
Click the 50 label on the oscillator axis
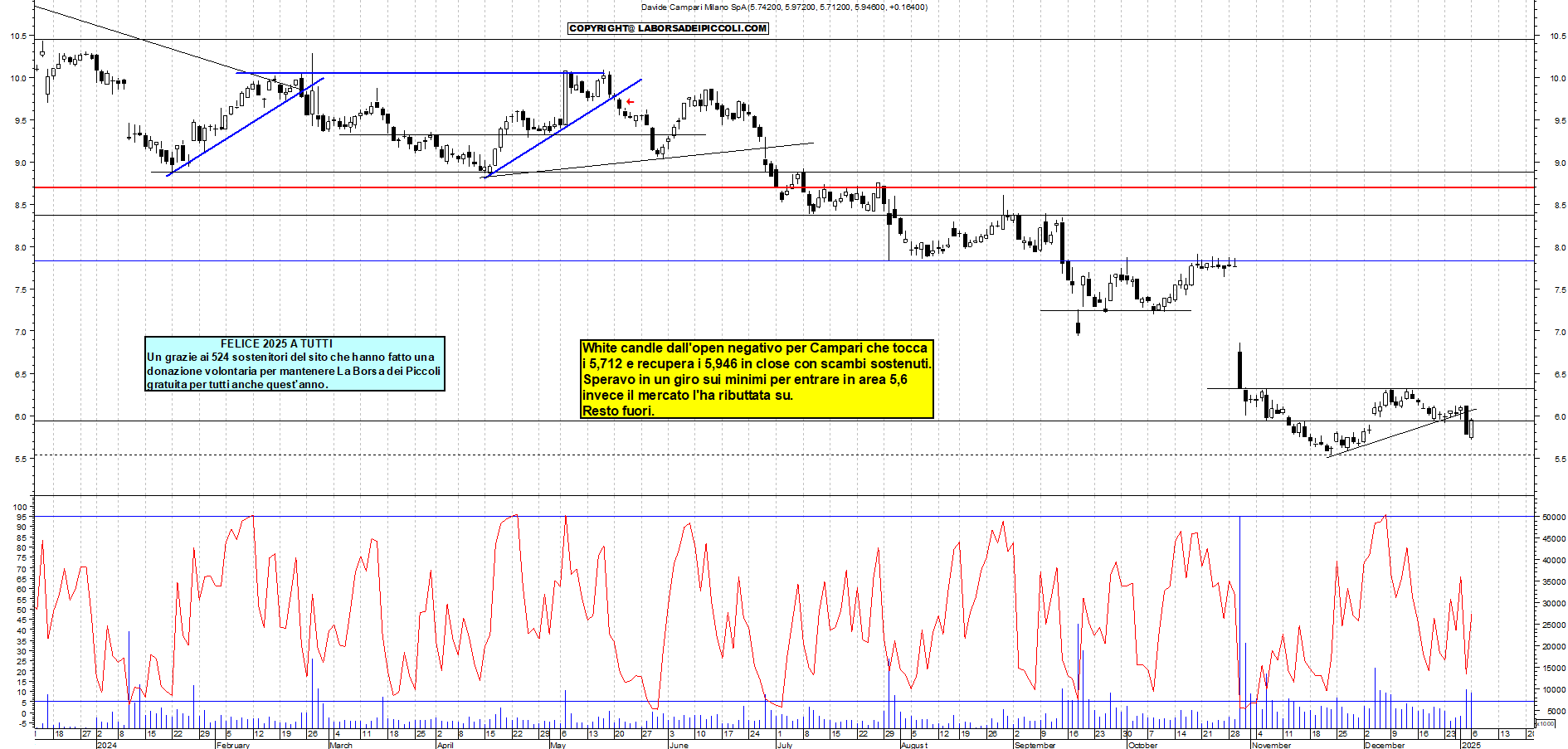pyautogui.click(x=22, y=610)
